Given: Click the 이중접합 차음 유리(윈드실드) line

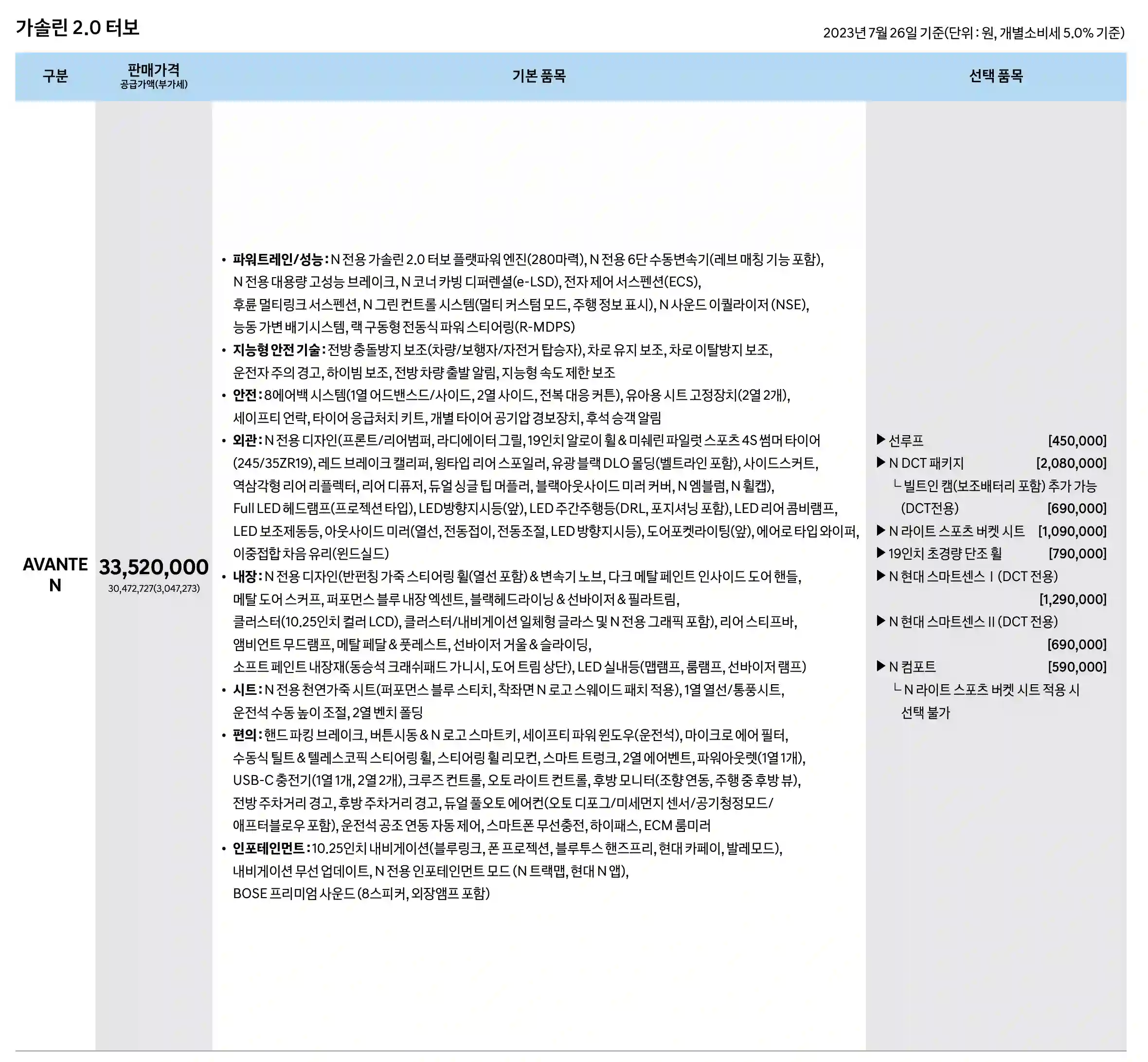Looking at the screenshot, I should (x=310, y=554).
